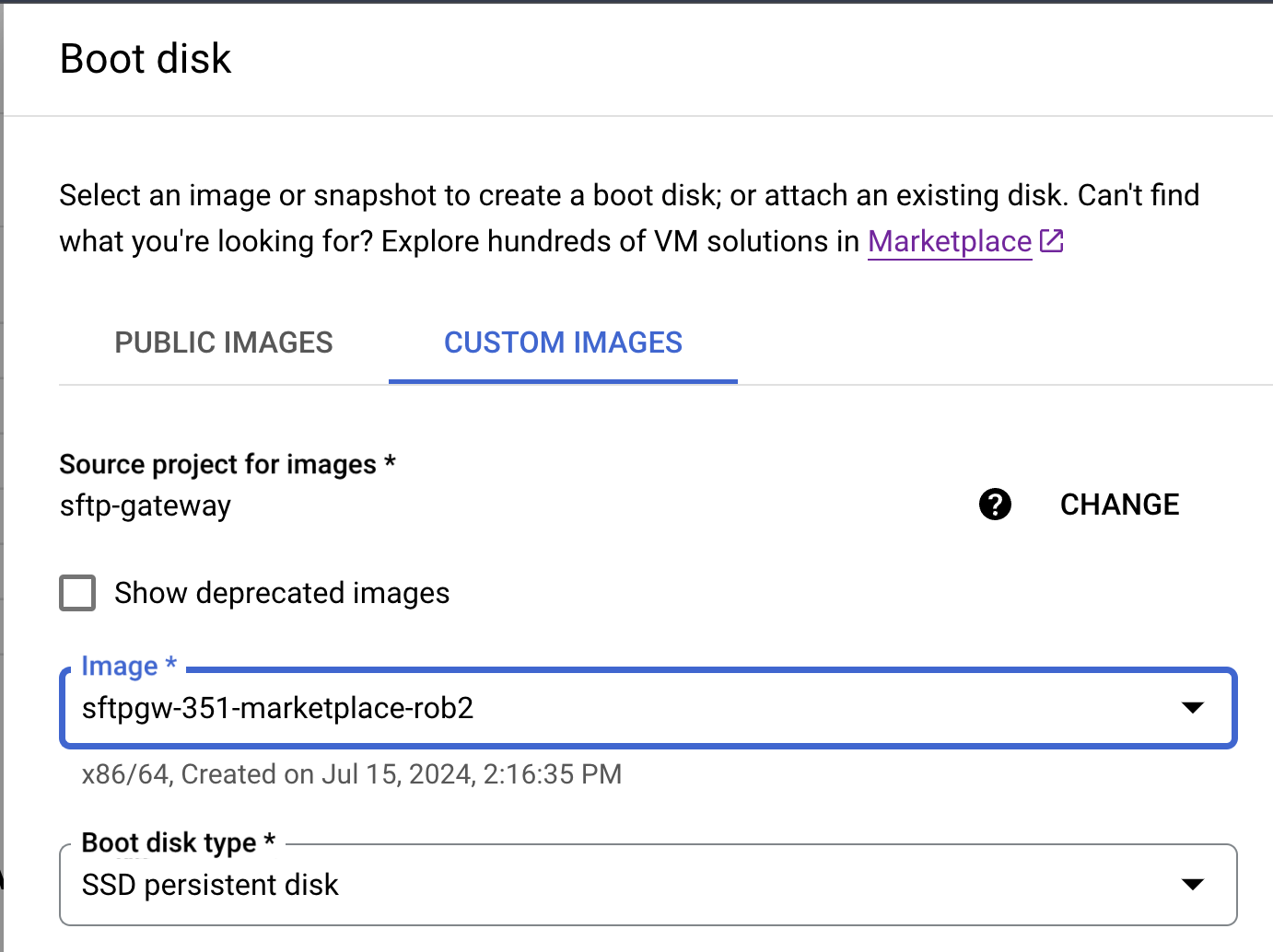Click the Boot disk type dropdown arrow icon
Screen dimensions: 1273x952
click(x=1194, y=885)
